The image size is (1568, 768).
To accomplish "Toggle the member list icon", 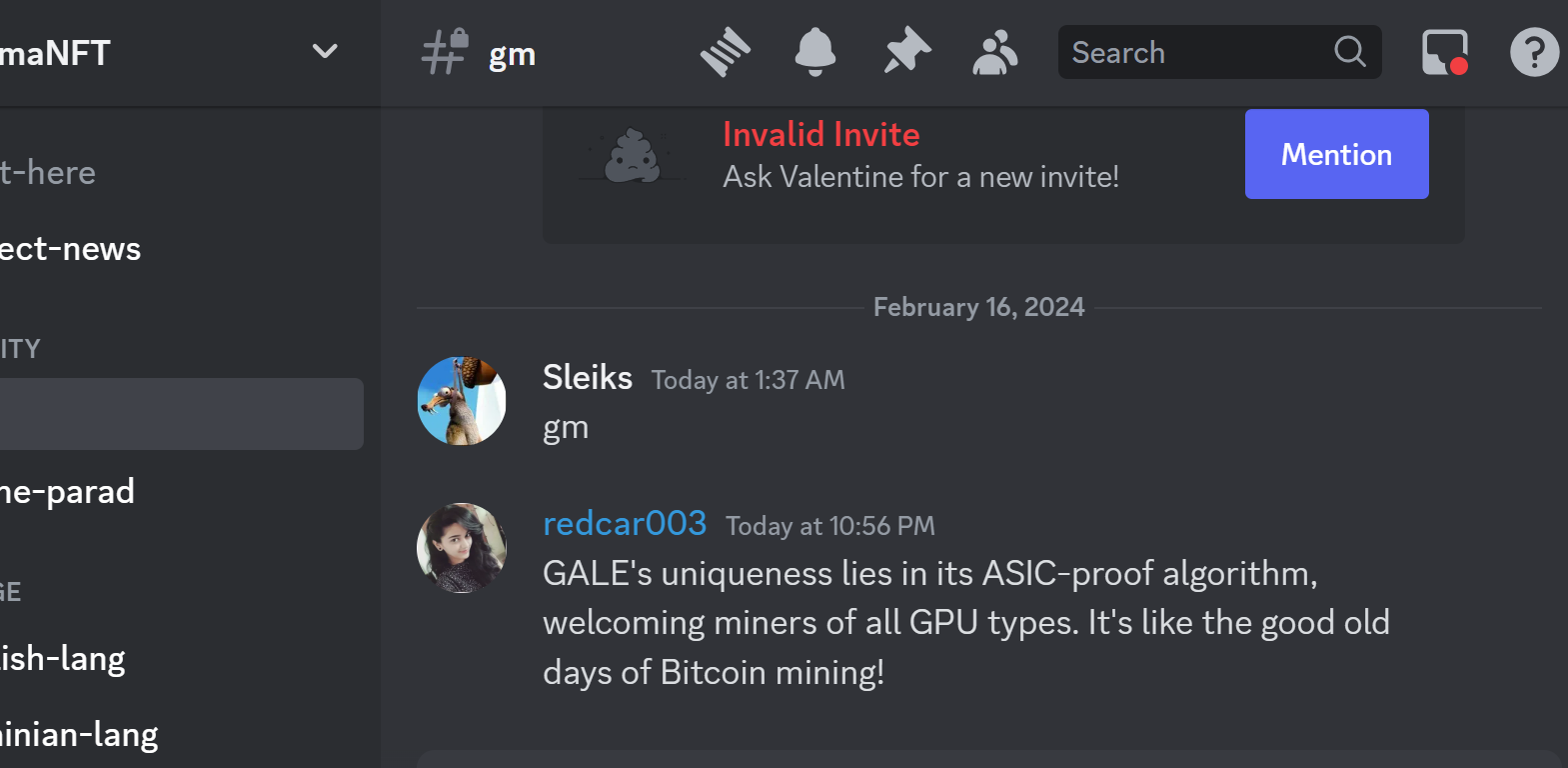I will pos(995,52).
